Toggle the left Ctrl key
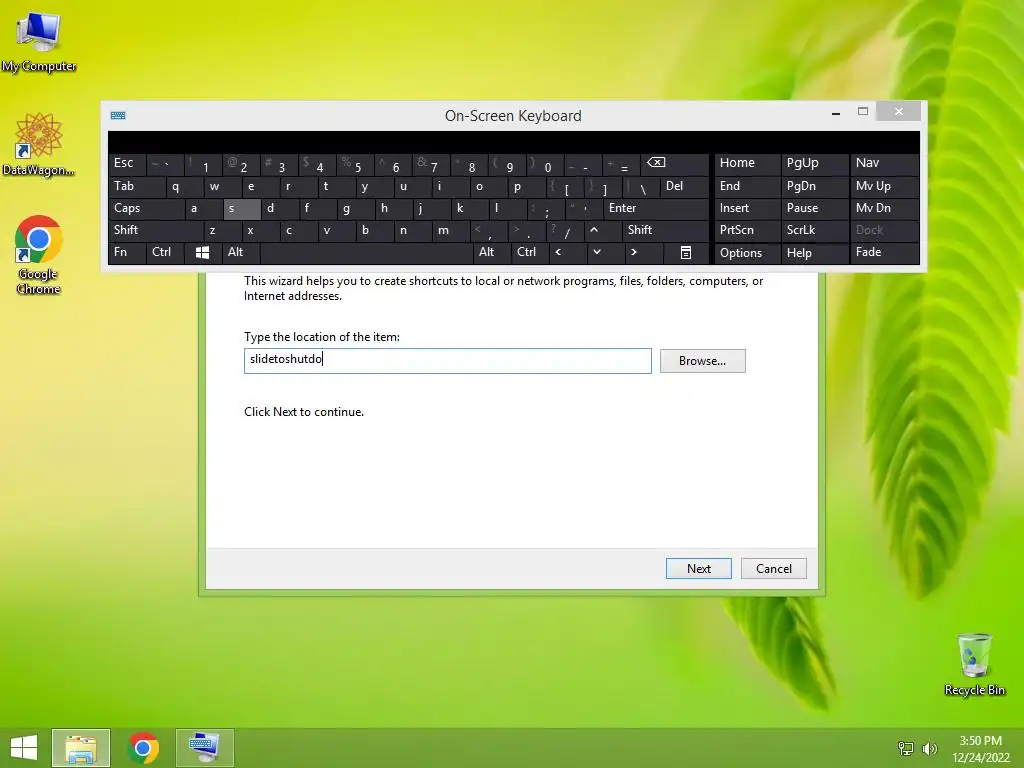1024x768 pixels. 165,253
